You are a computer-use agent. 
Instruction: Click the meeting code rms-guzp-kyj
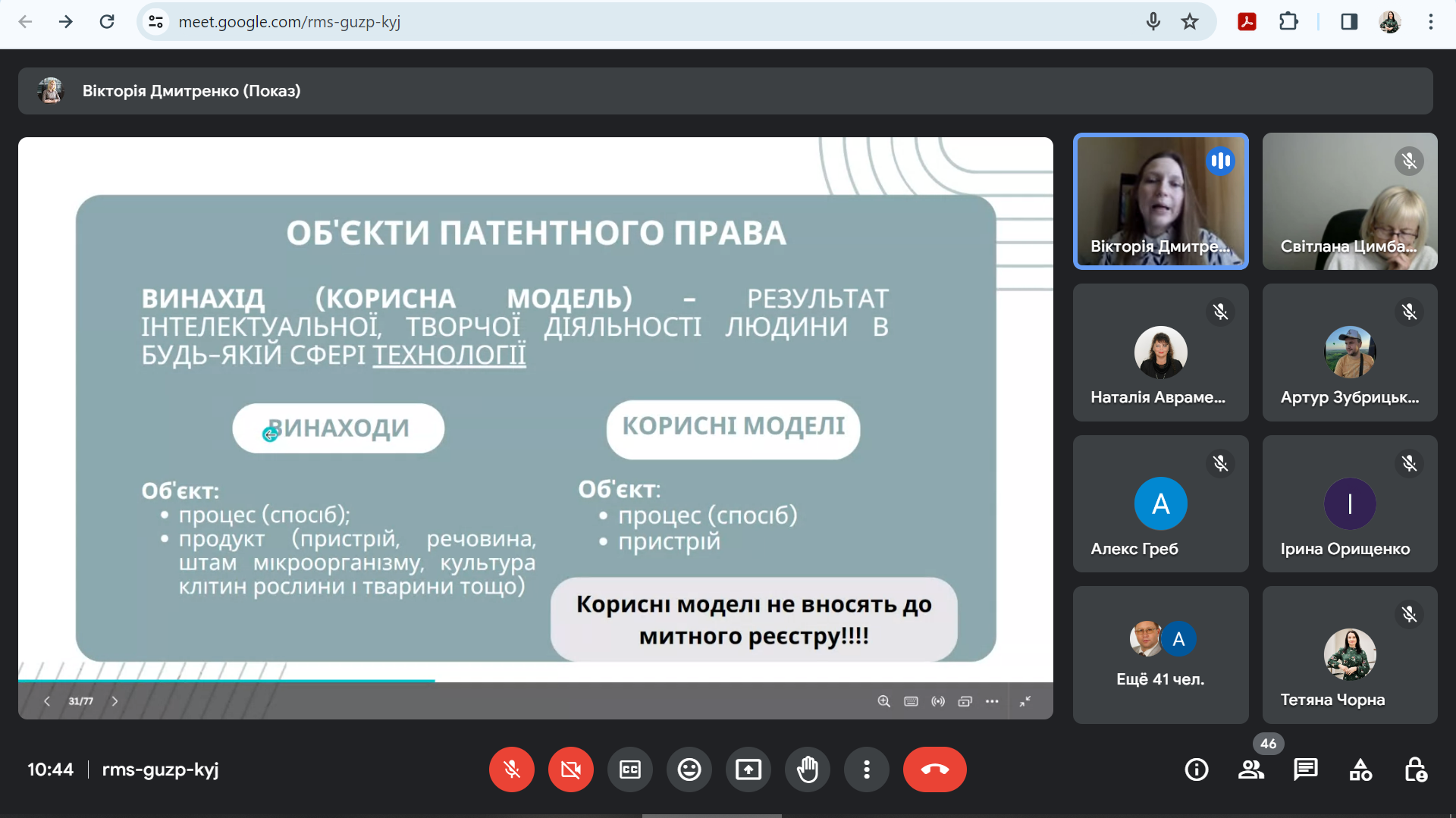pyautogui.click(x=160, y=769)
